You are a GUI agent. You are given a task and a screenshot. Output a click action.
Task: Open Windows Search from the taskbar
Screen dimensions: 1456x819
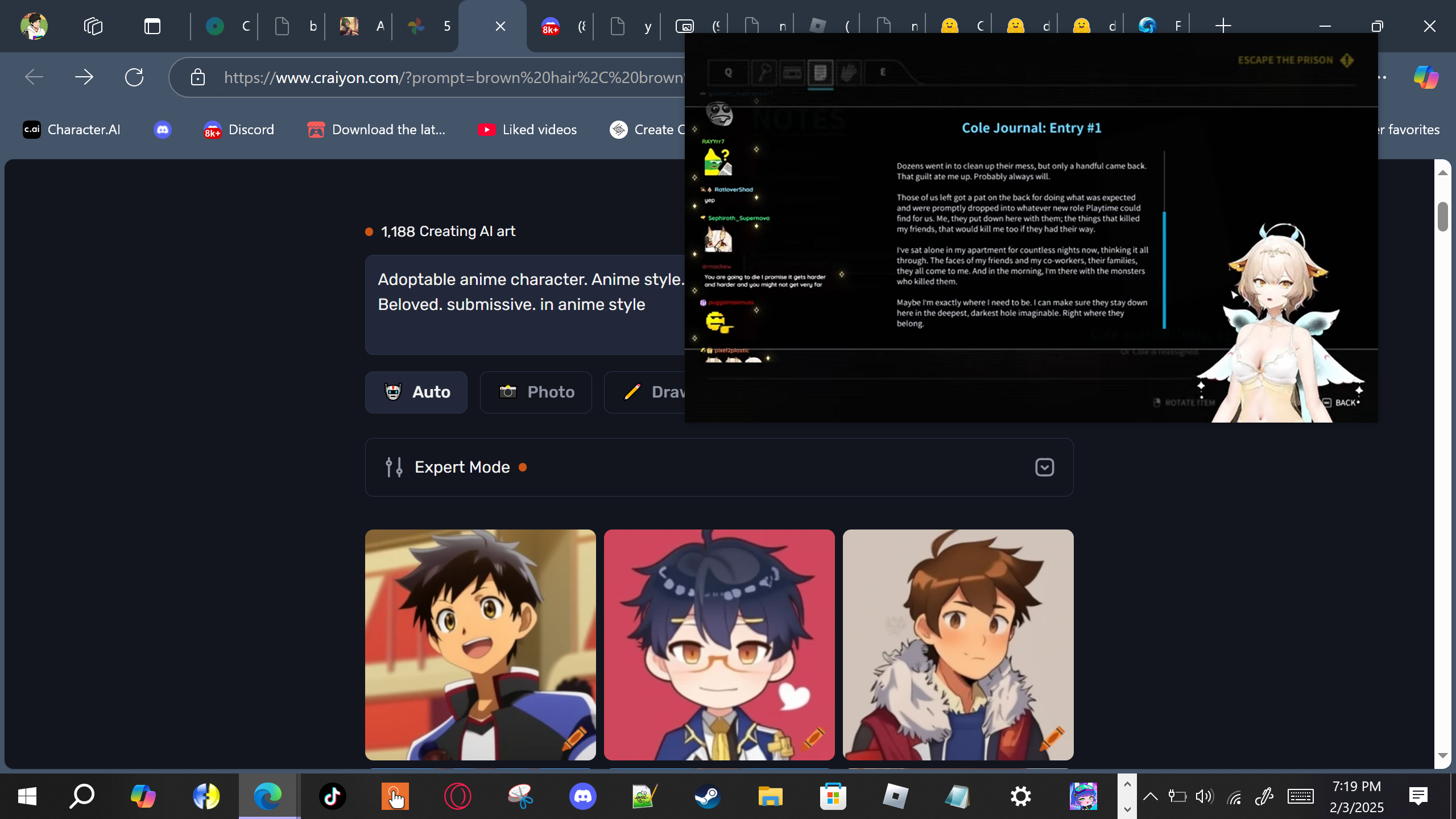[82, 796]
